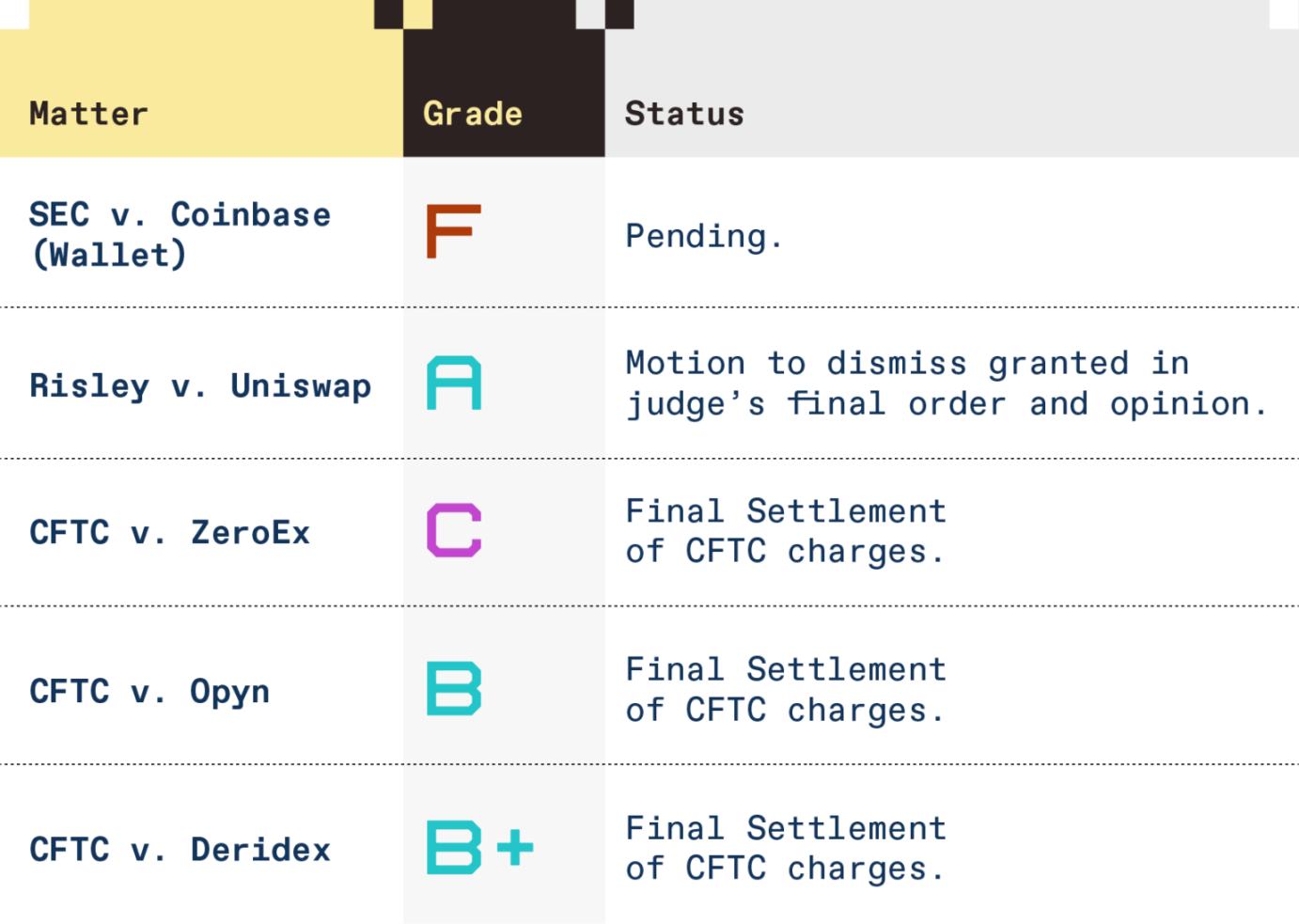Click the Final Settlement status for ZeroEx
Image resolution: width=1299 pixels, height=924 pixels.
click(786, 531)
